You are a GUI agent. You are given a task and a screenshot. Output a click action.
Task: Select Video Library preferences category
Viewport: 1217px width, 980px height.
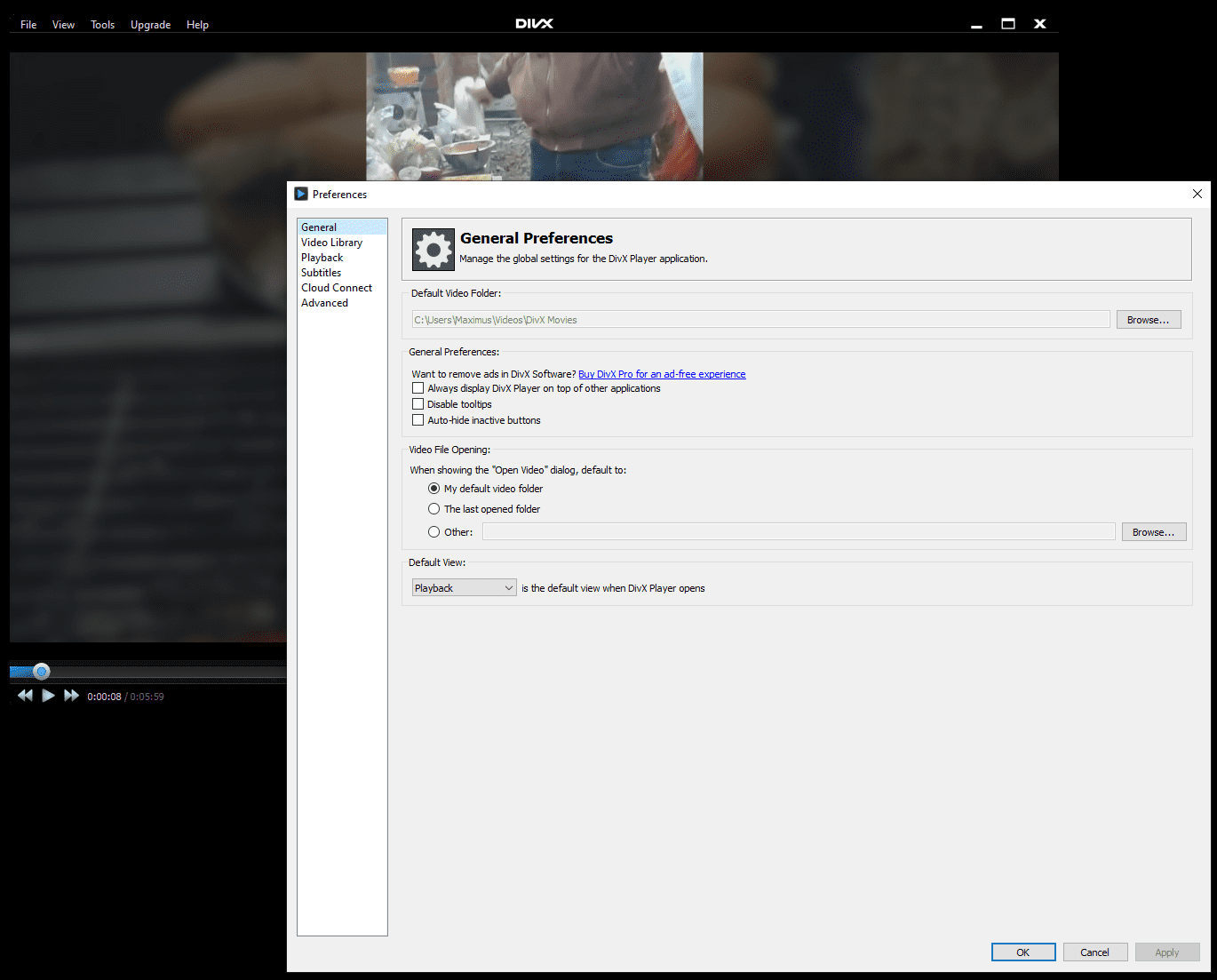pyautogui.click(x=342, y=243)
